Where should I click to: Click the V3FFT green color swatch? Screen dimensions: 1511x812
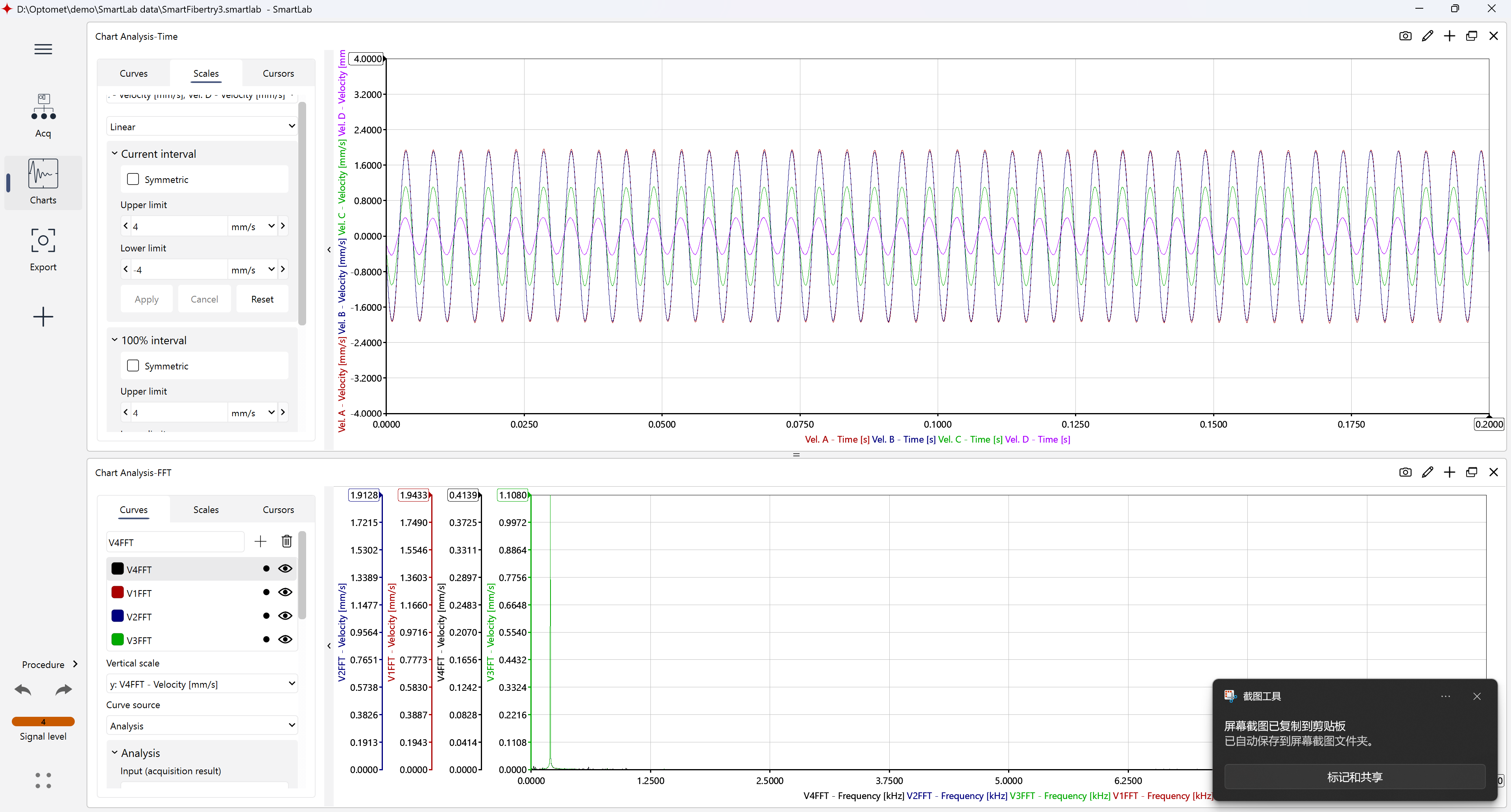click(117, 640)
